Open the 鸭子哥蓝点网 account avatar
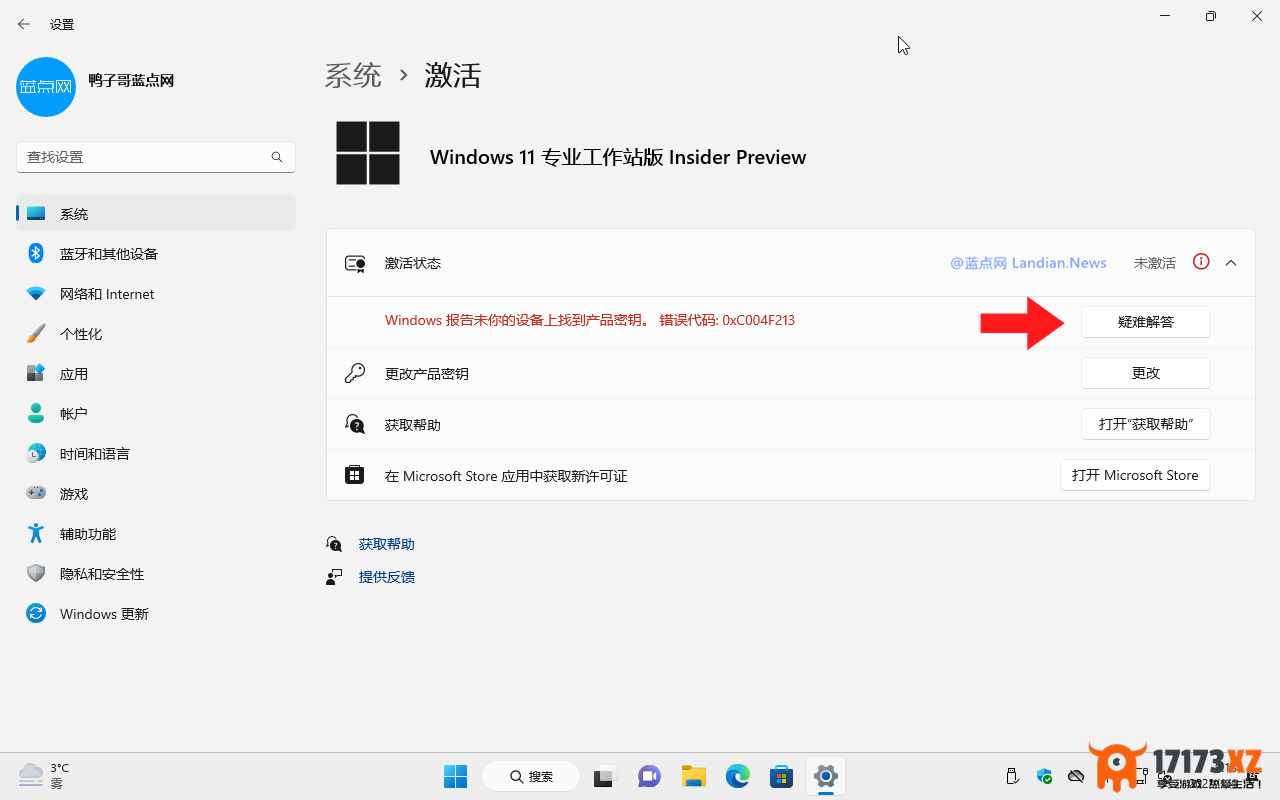Image resolution: width=1280 pixels, height=800 pixels. [x=46, y=86]
